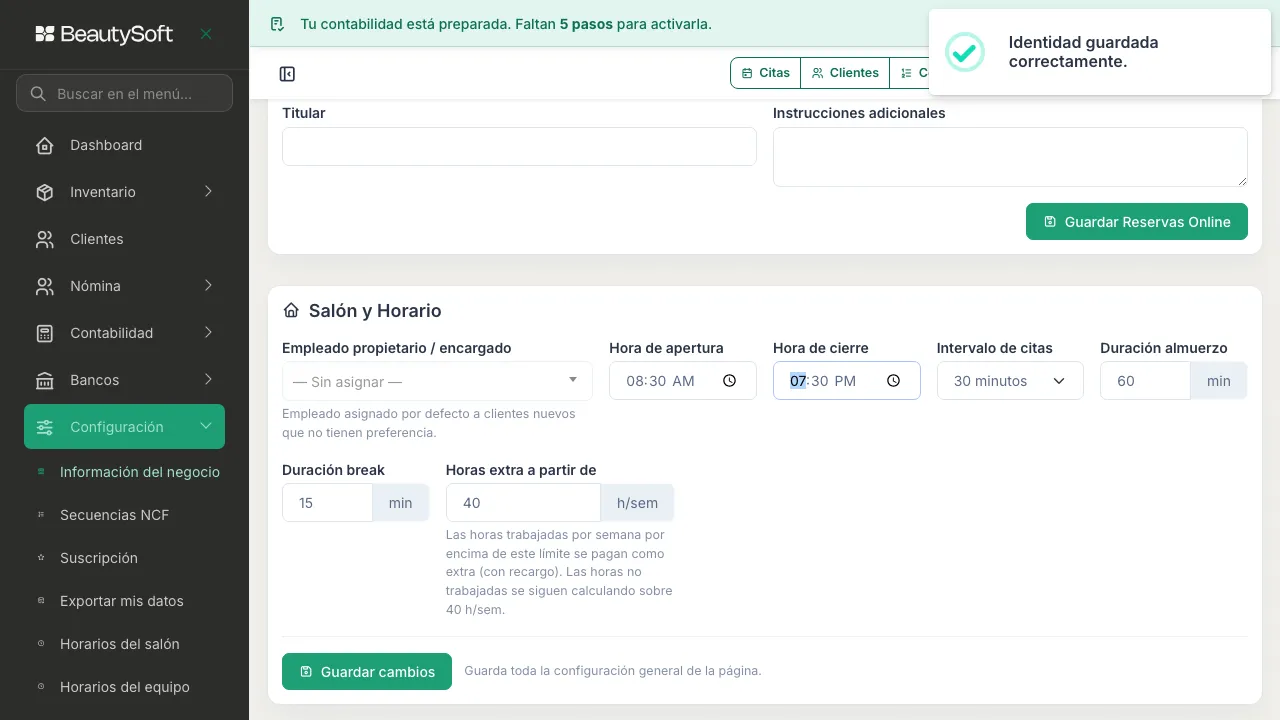1280x720 pixels.
Task: Click the success checkmark icon in notification
Action: (965, 52)
